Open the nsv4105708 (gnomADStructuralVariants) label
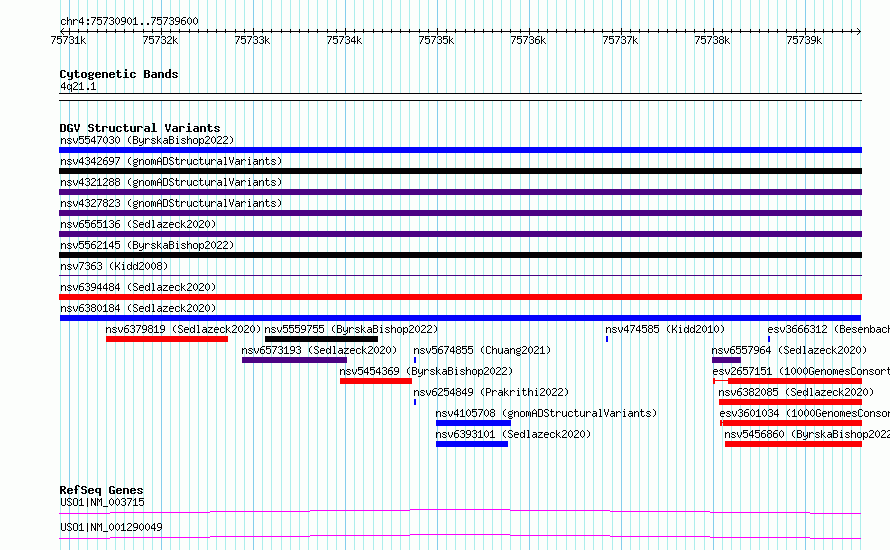The image size is (890, 550). [x=546, y=413]
